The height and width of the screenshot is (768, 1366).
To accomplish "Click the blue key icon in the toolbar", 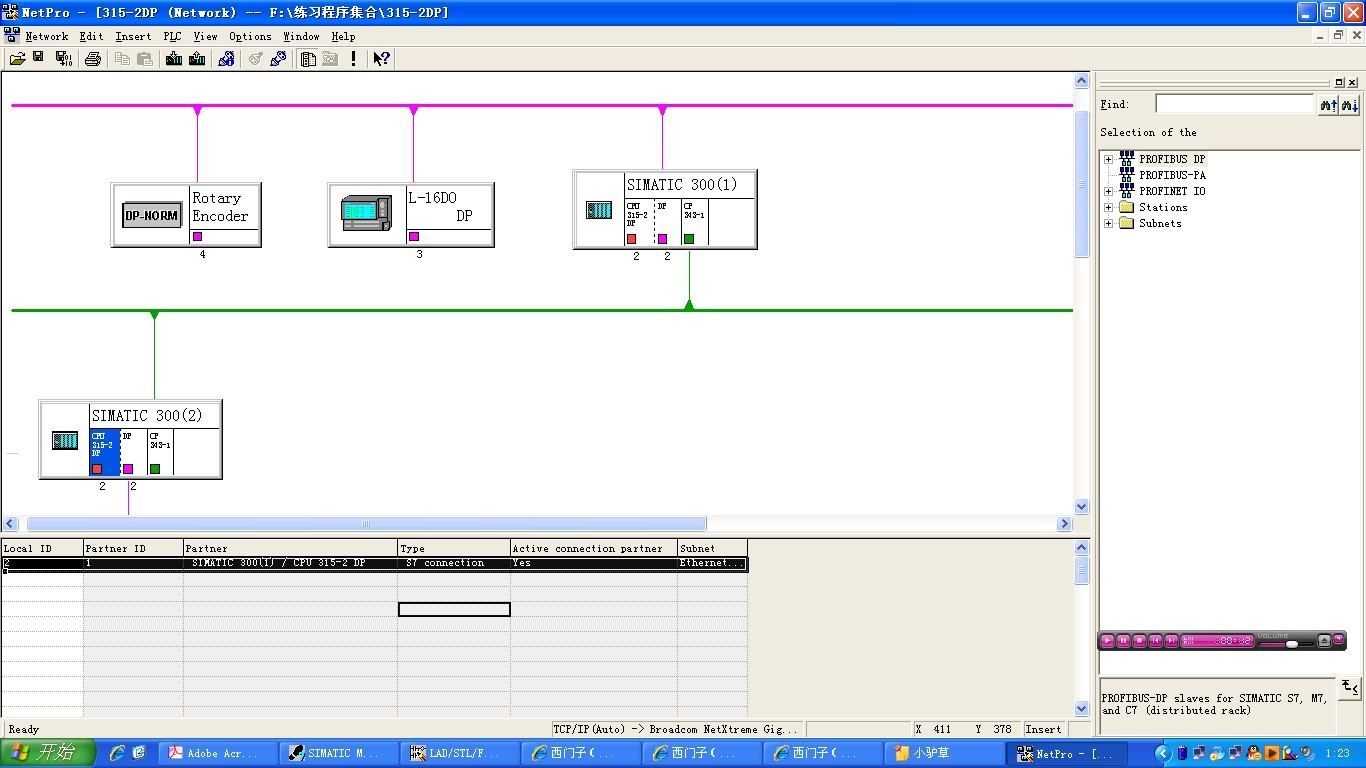I will click(278, 59).
